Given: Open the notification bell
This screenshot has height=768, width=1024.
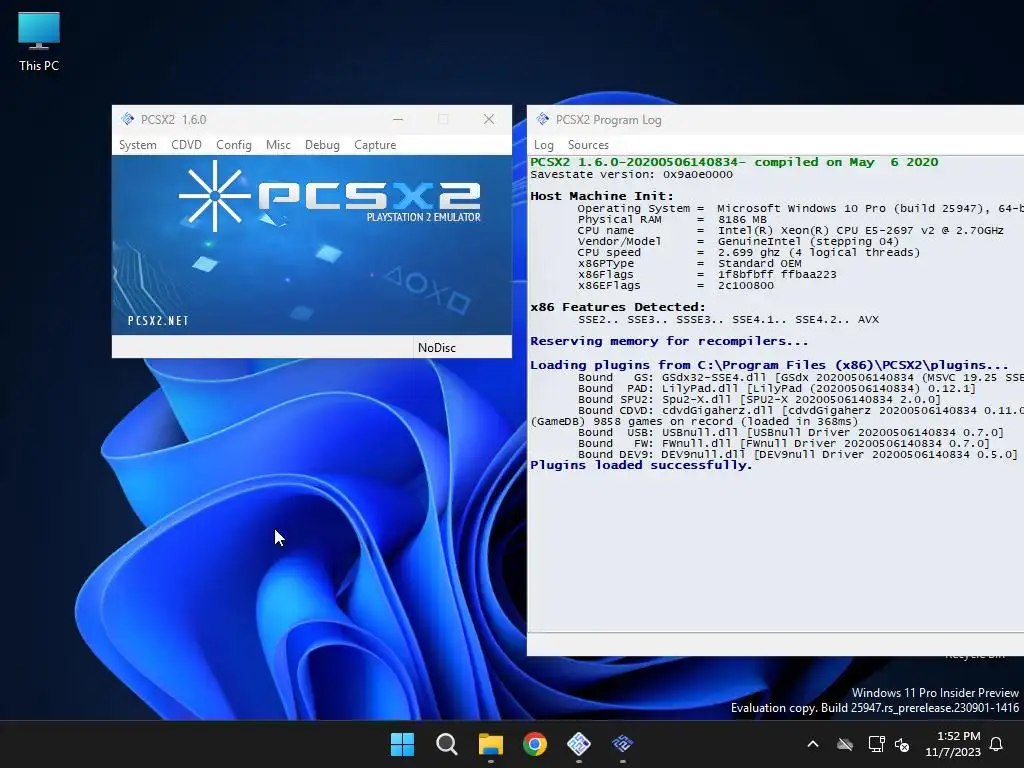Looking at the screenshot, I should click(x=997, y=744).
